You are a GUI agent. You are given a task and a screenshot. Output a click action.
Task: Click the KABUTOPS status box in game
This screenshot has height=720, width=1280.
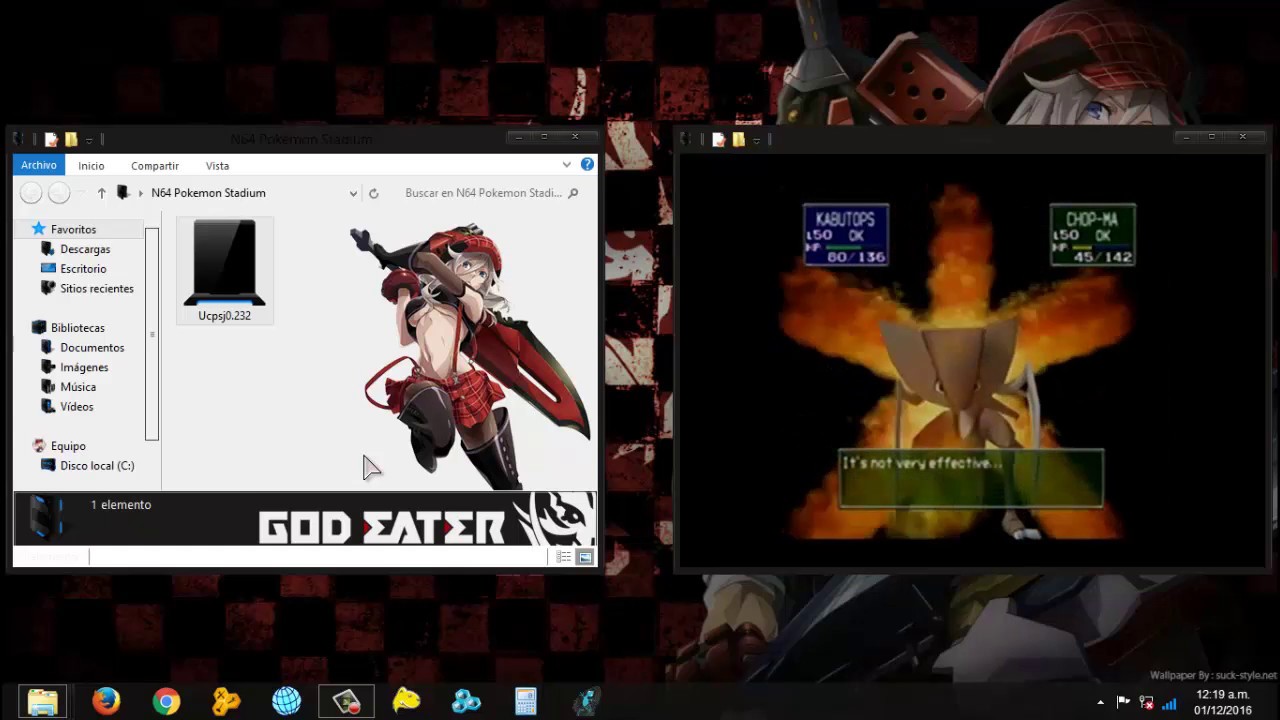point(845,235)
